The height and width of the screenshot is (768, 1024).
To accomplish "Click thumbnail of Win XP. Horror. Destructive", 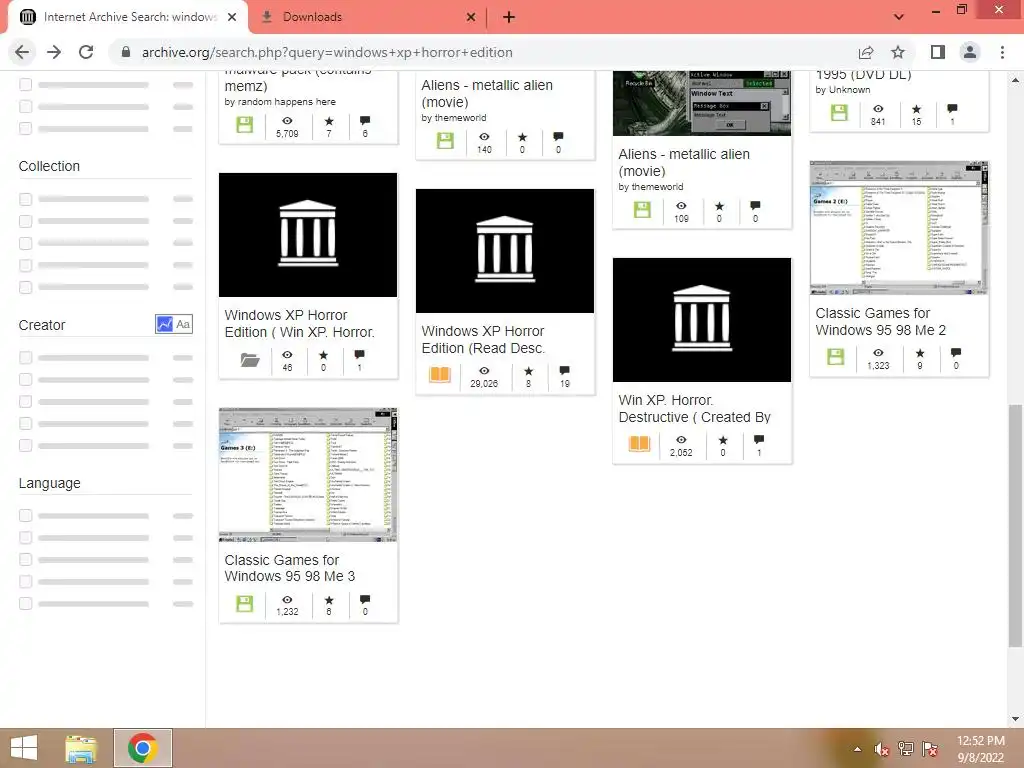I will pyautogui.click(x=702, y=319).
